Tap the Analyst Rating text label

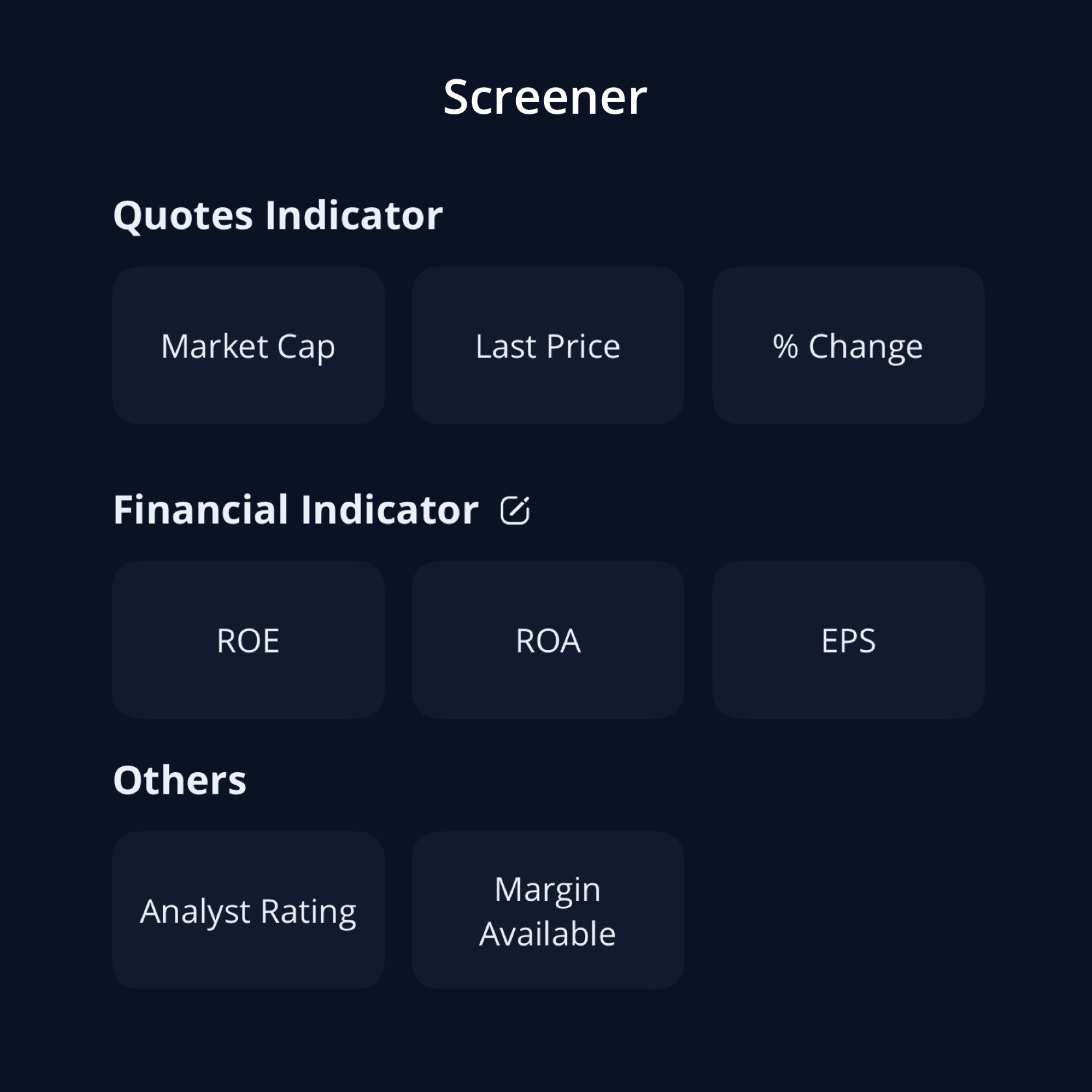click(248, 912)
